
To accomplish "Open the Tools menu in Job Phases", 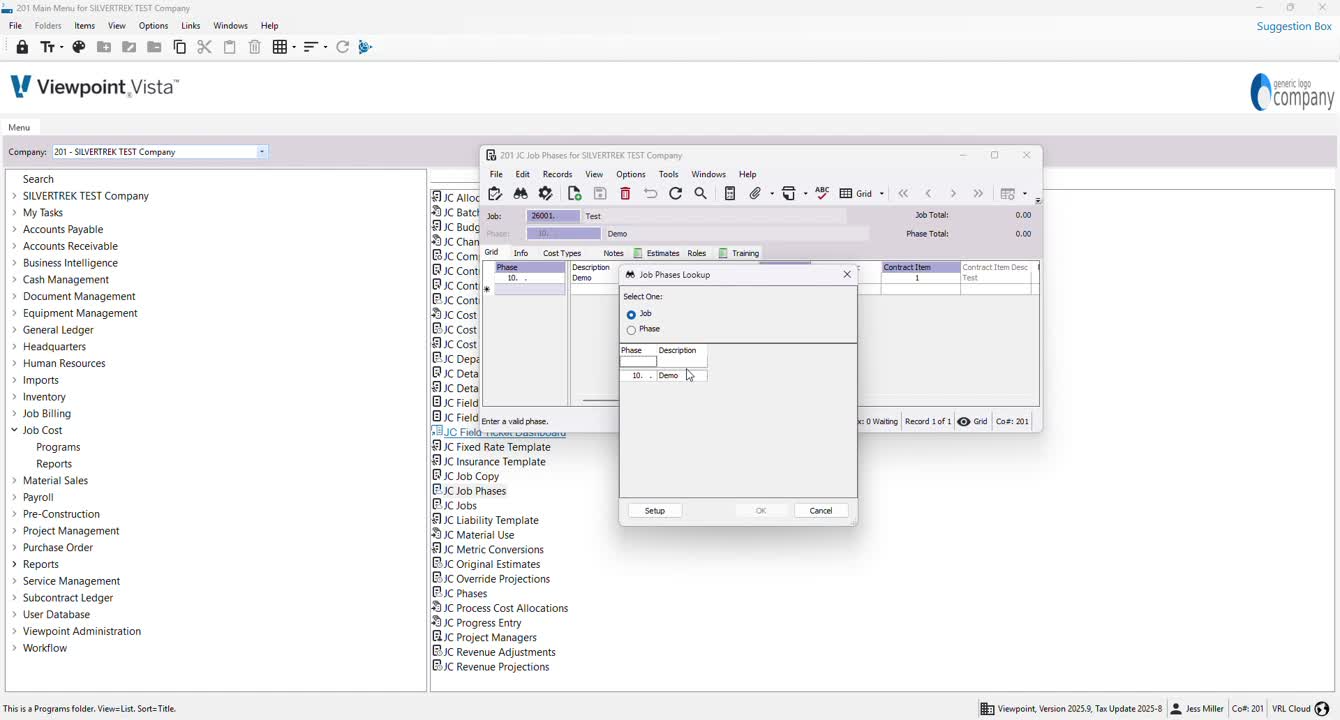I will point(669,174).
